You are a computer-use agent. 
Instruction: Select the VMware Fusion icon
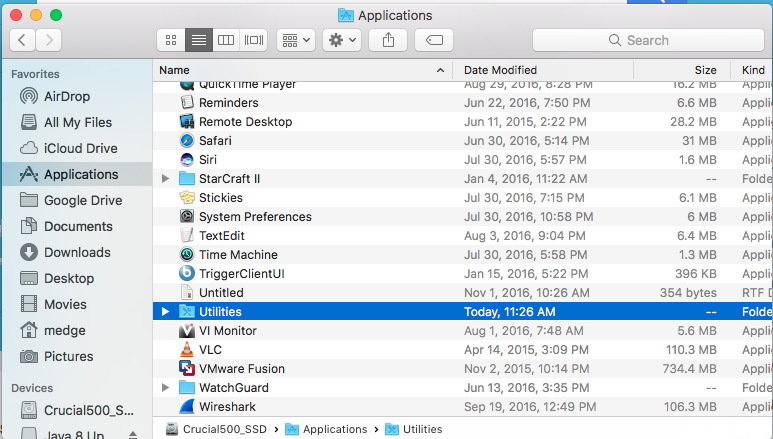[187, 368]
